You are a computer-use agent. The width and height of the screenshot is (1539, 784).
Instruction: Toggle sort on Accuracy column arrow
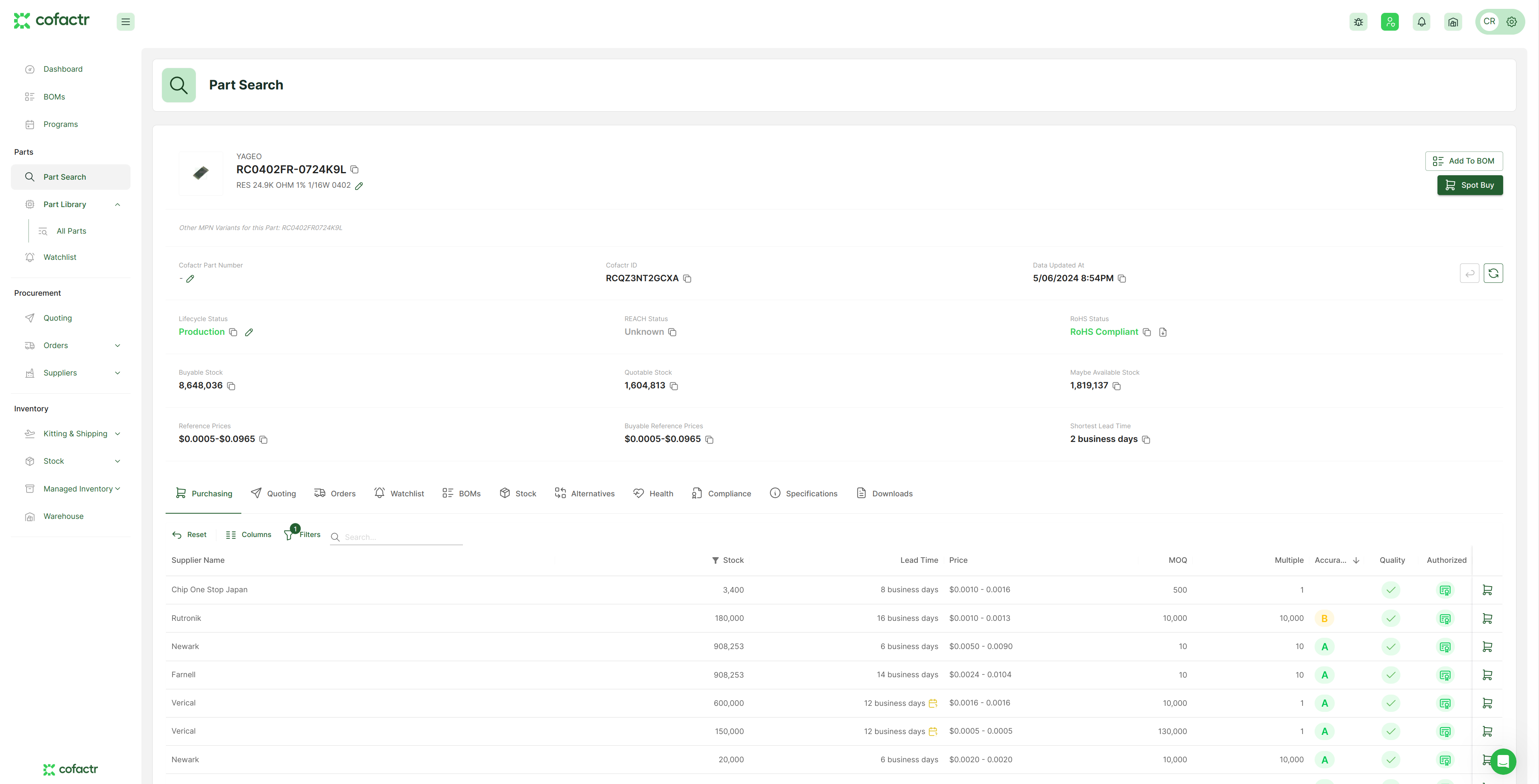[1356, 560]
